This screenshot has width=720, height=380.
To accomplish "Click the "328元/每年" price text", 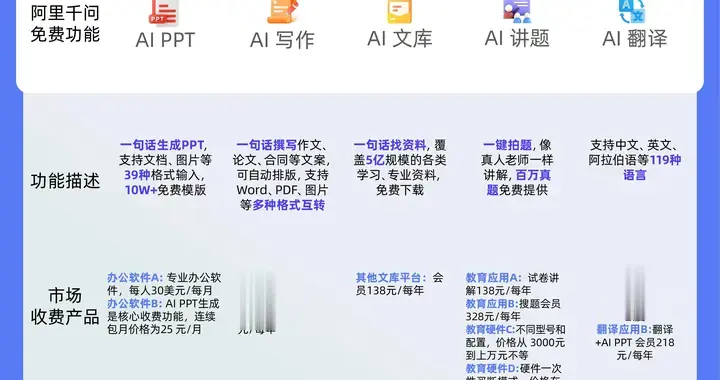I will tap(493, 317).
